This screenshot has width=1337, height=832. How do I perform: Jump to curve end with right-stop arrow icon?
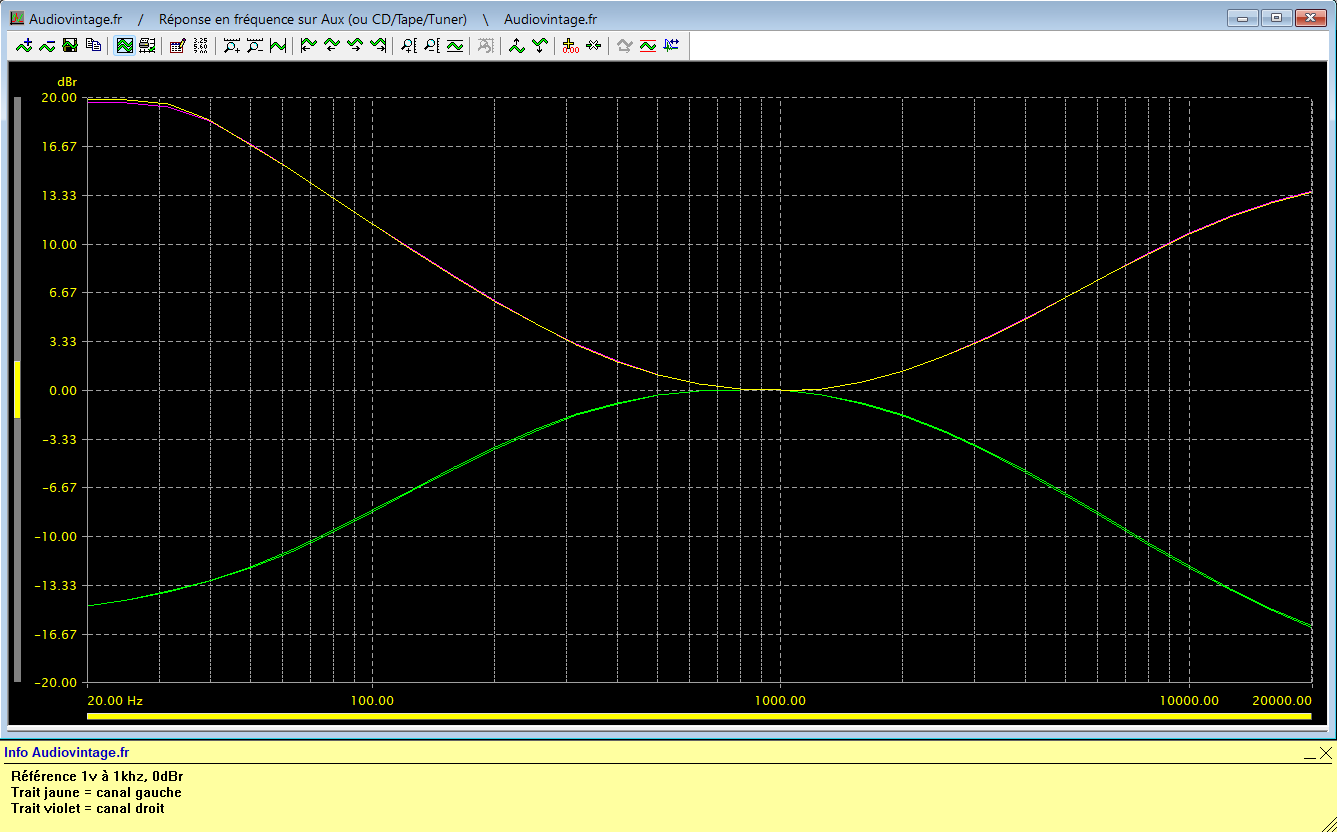click(x=377, y=45)
